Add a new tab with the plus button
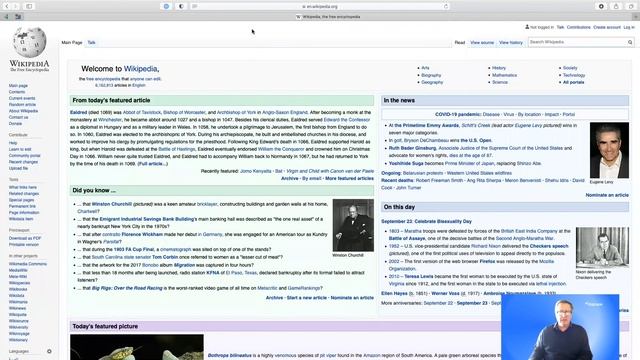Image resolution: width=640 pixels, height=360 pixels. tap(635, 17)
